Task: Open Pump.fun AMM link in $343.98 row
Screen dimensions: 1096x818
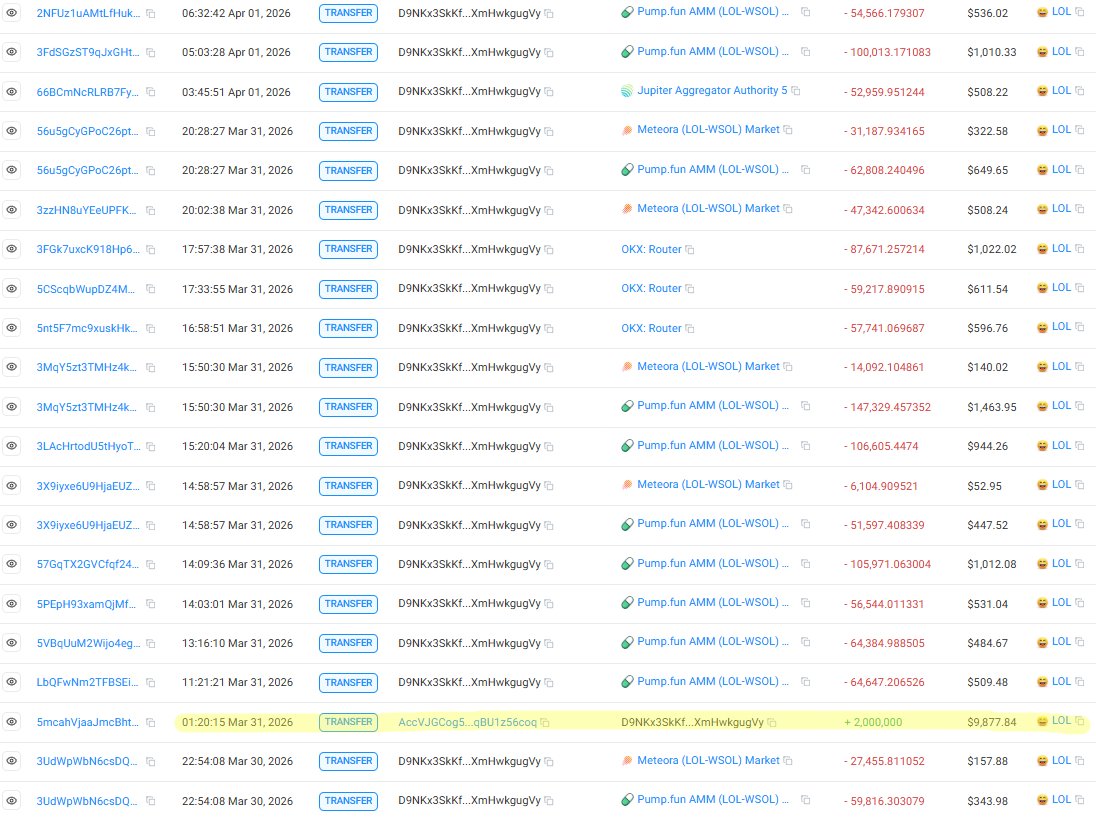Action: click(x=713, y=799)
